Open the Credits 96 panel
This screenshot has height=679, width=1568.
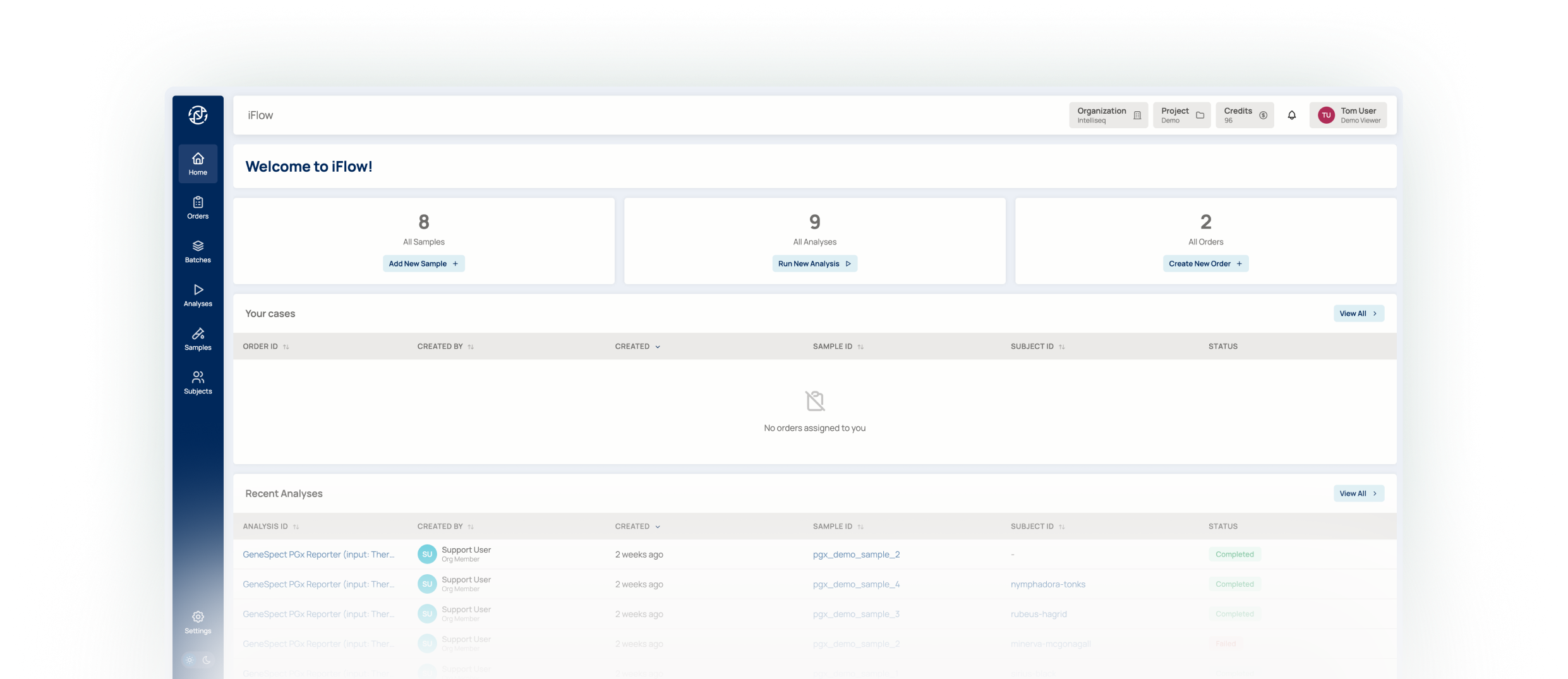point(1245,115)
